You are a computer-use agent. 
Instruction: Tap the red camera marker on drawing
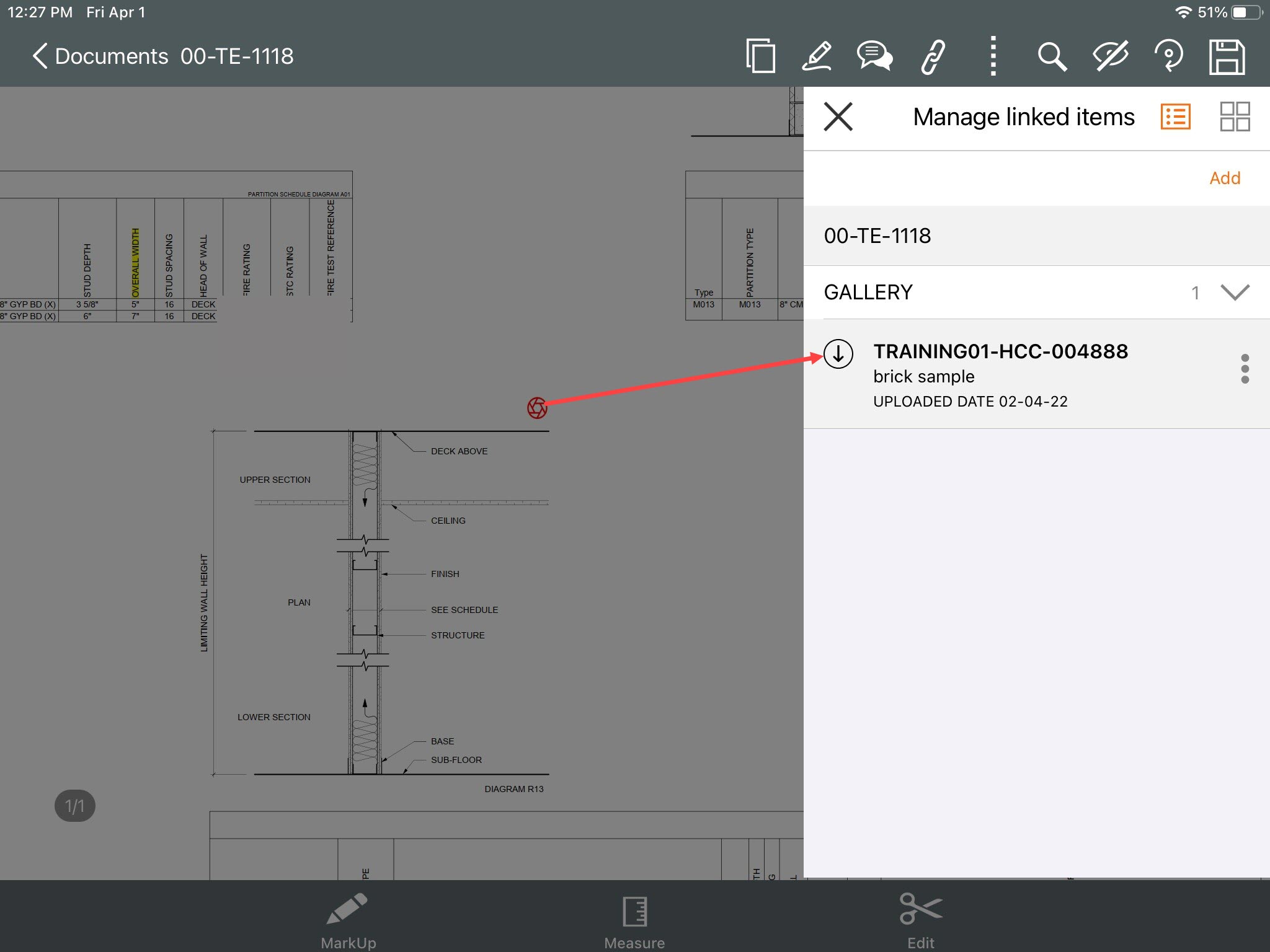click(x=537, y=408)
